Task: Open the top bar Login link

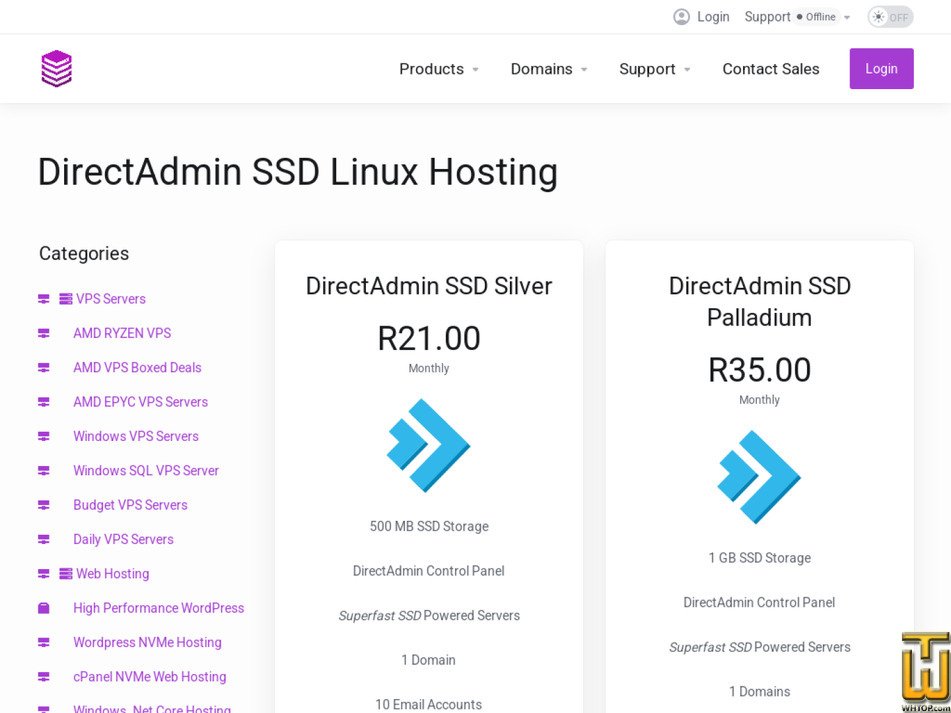Action: (x=713, y=17)
